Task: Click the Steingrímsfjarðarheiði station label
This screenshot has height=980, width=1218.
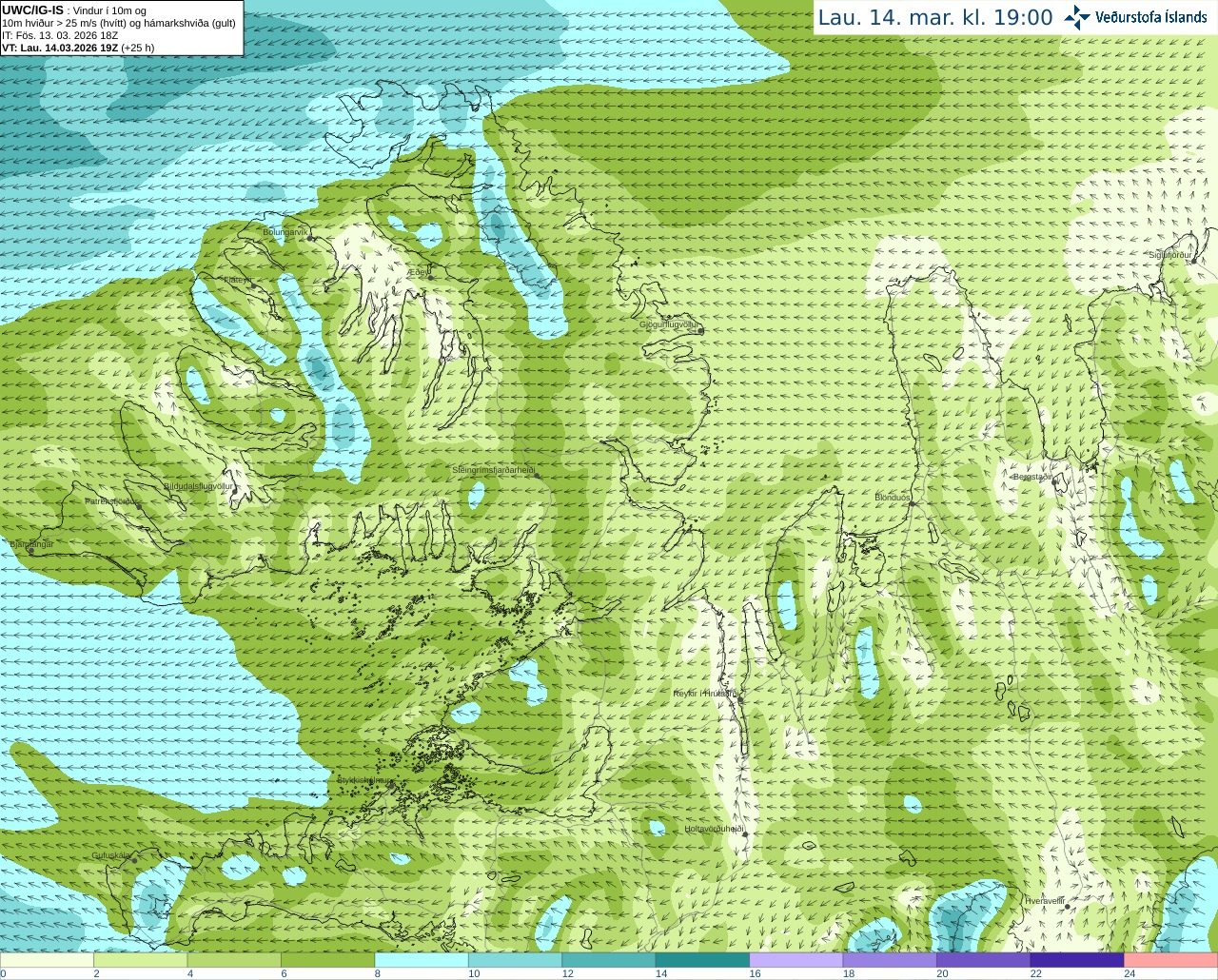Action: tap(493, 470)
